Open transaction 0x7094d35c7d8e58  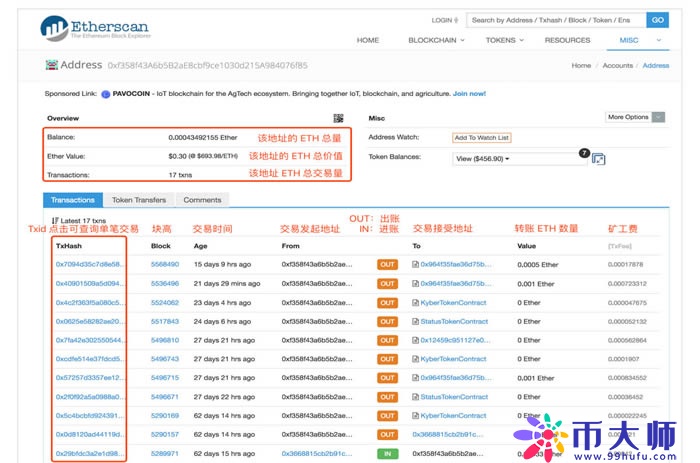coord(89,264)
